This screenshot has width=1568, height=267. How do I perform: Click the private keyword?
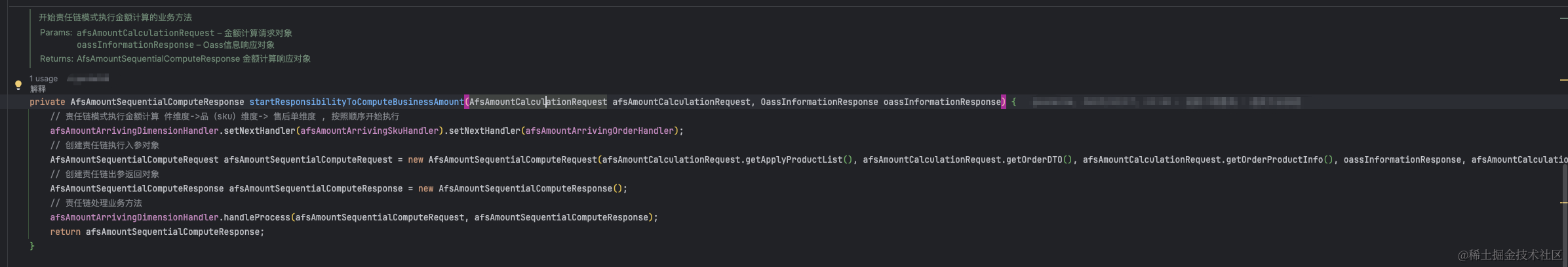point(47,102)
